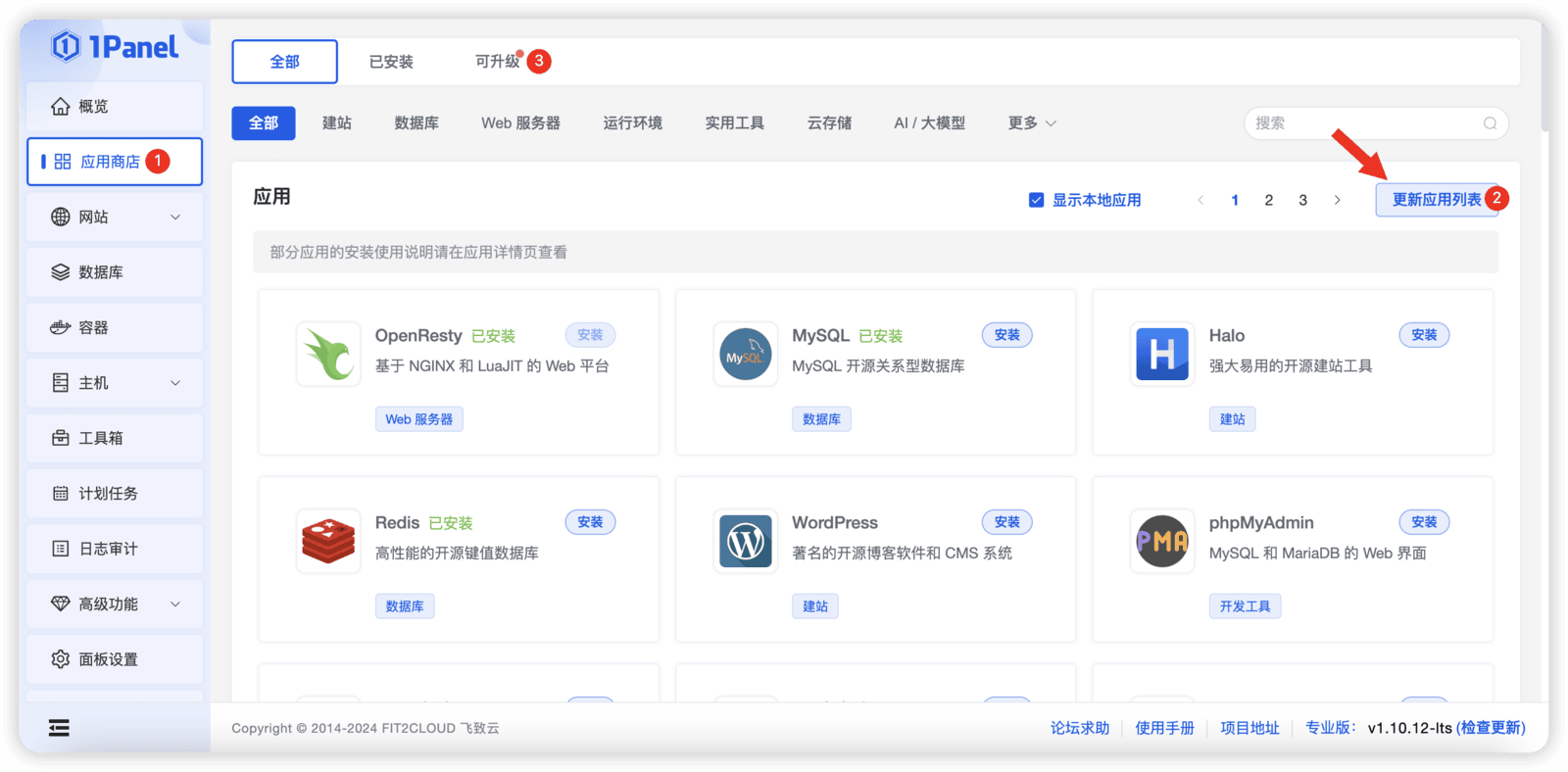The image size is (1568, 772).
Task: Open the Redis app icon
Action: [328, 541]
